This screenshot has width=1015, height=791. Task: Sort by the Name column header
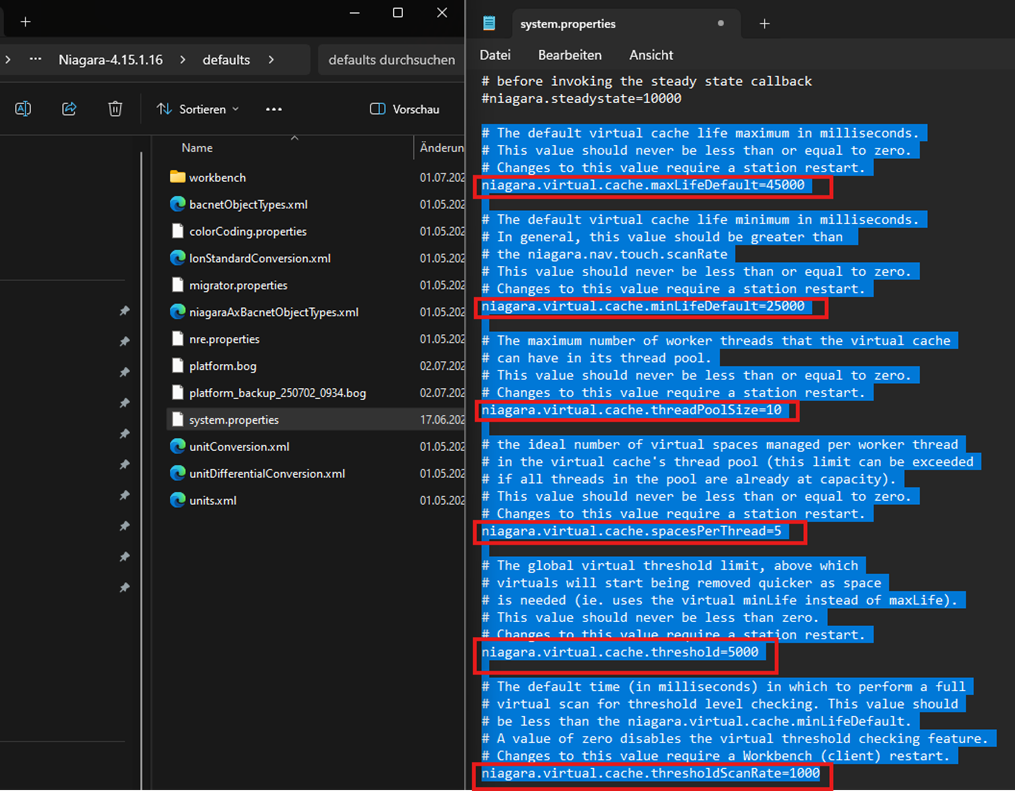(197, 148)
